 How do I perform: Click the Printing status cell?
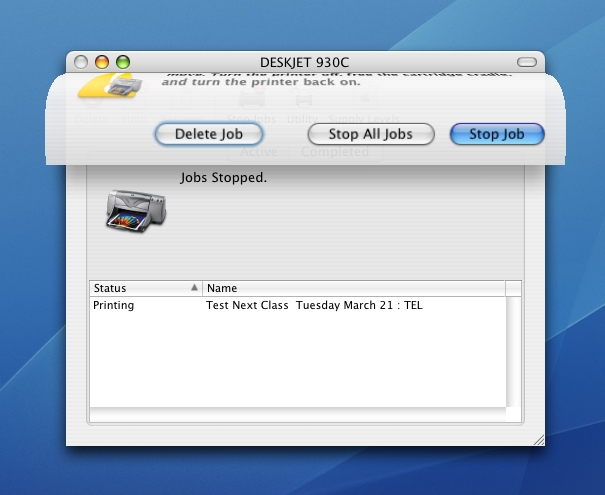pos(113,305)
